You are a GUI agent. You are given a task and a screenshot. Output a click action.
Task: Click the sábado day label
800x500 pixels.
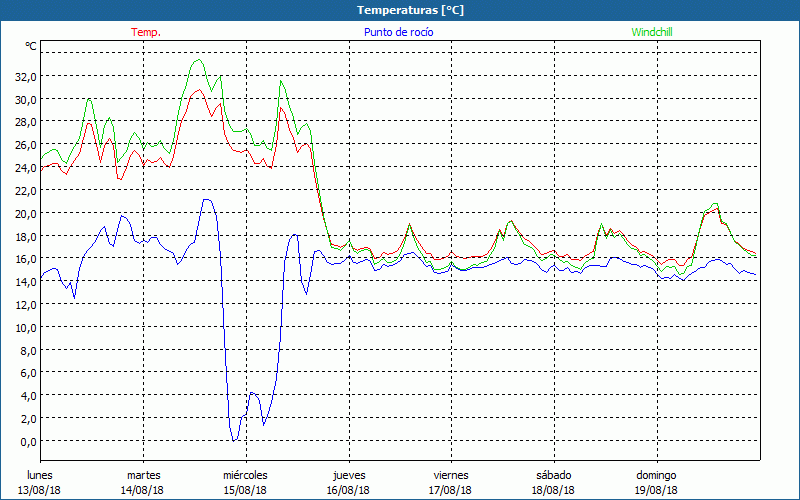pyautogui.click(x=553, y=475)
